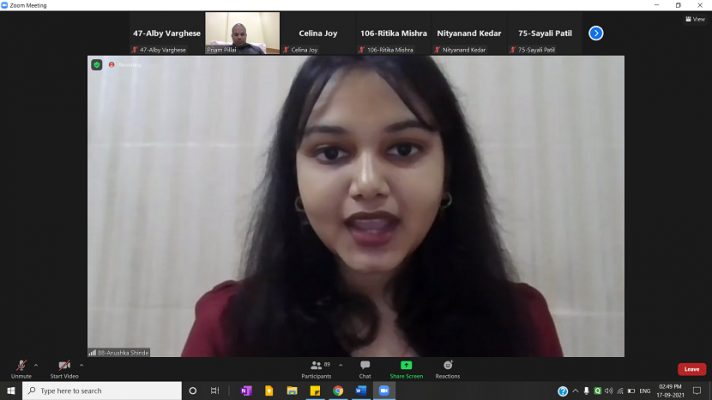Image resolution: width=712 pixels, height=400 pixels.
Task: Click the green Share Screen icon
Action: (x=406, y=366)
